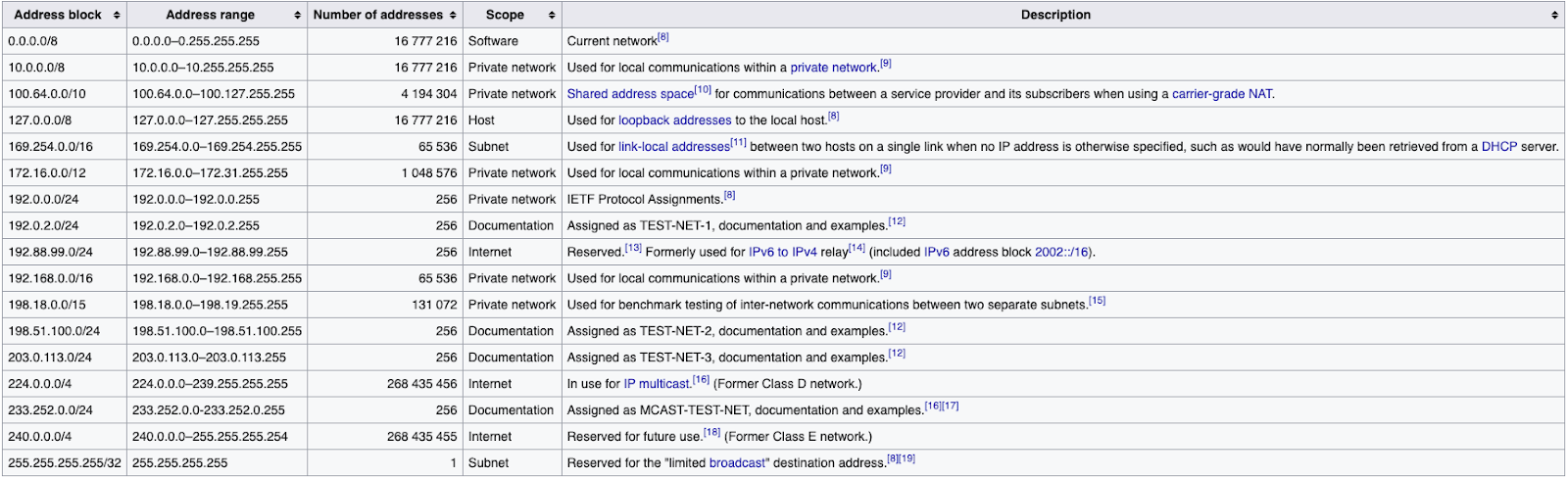Sort table by Description column
Image resolution: width=1568 pixels, height=479 pixels.
click(1063, 15)
